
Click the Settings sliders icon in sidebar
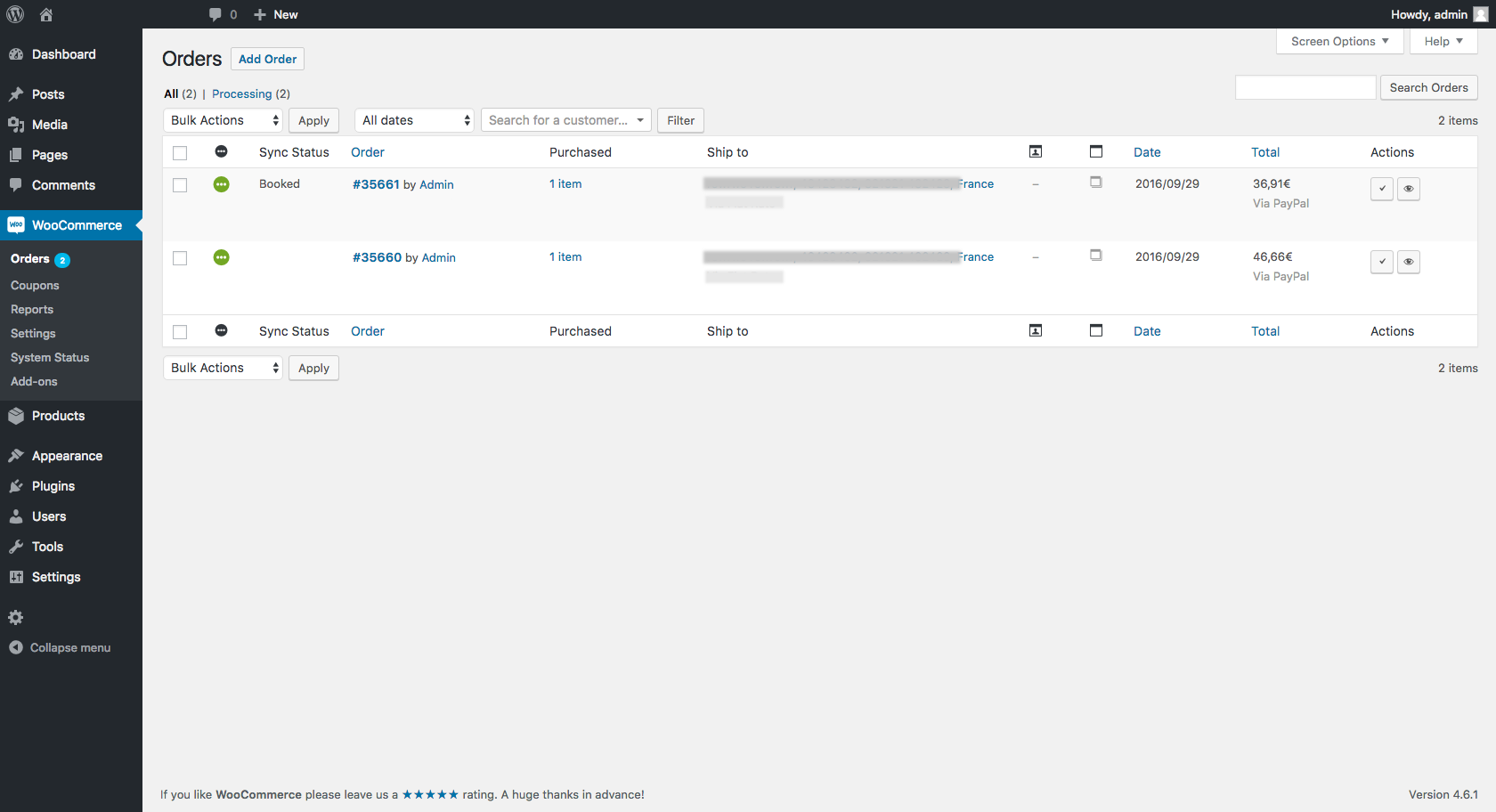(x=16, y=577)
